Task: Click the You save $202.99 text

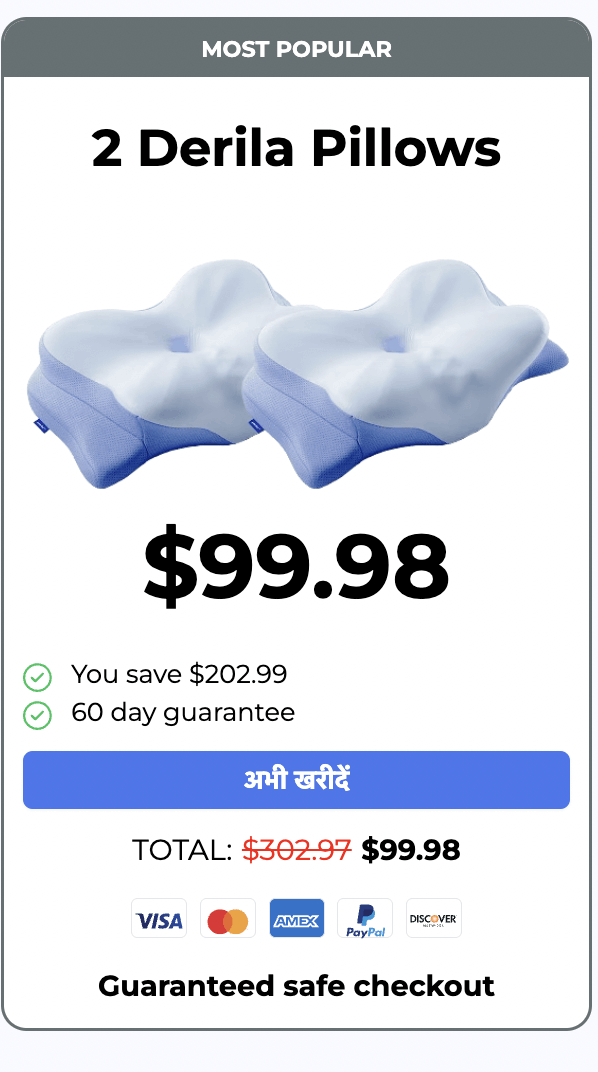Action: click(x=179, y=674)
